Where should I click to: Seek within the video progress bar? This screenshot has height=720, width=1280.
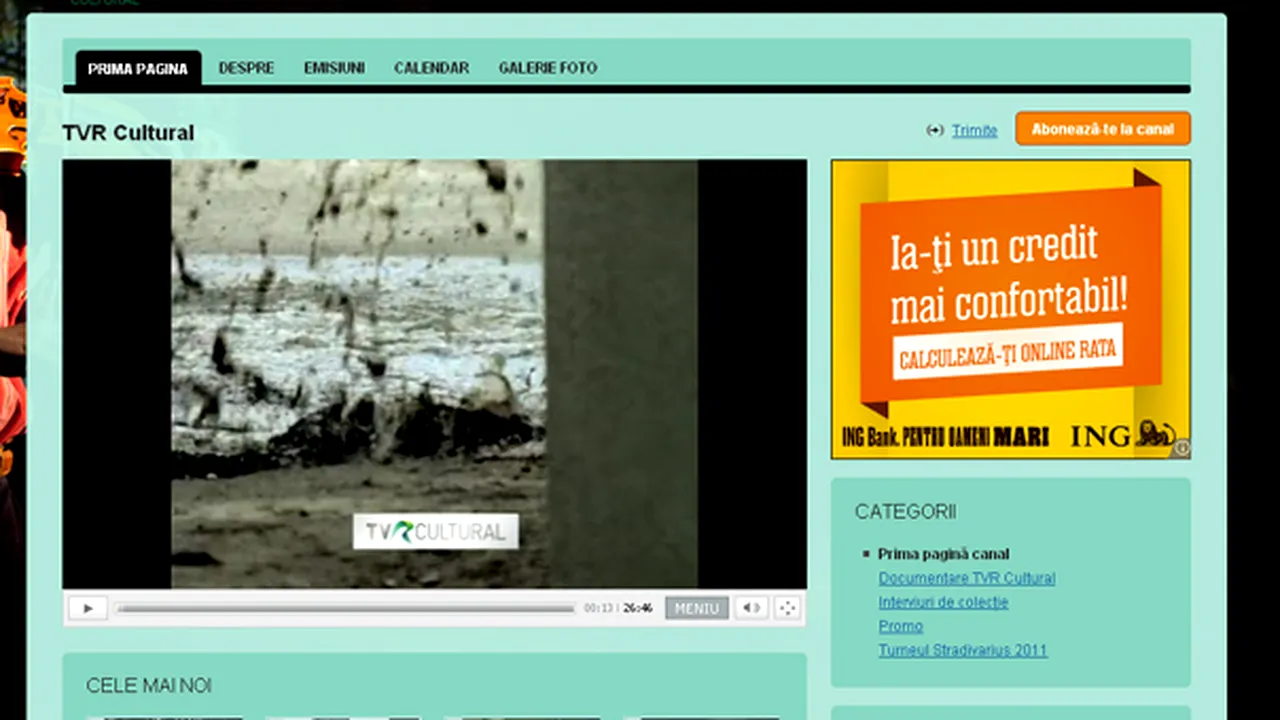click(x=346, y=608)
